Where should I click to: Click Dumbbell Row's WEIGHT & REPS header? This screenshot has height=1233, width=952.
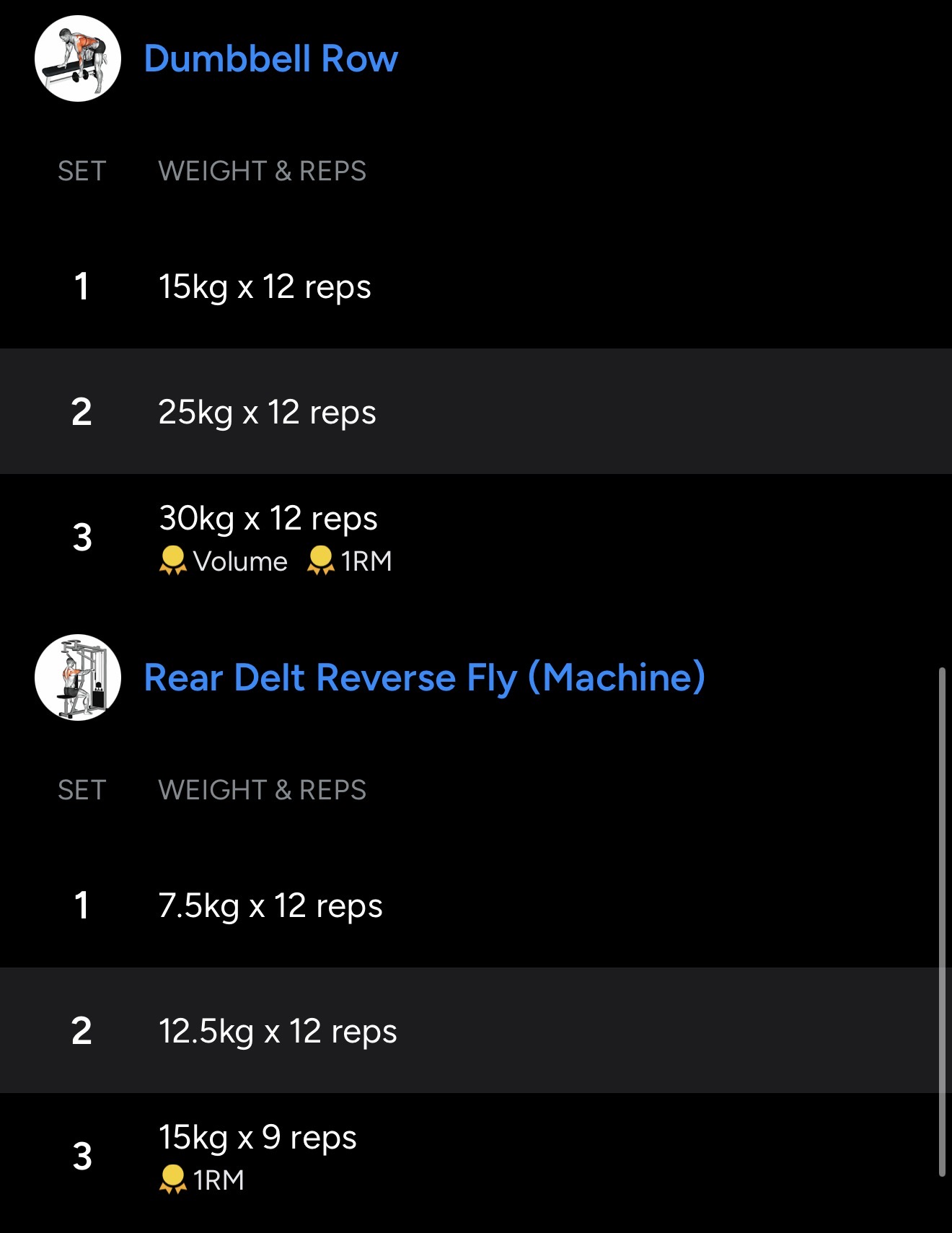pyautogui.click(x=262, y=171)
